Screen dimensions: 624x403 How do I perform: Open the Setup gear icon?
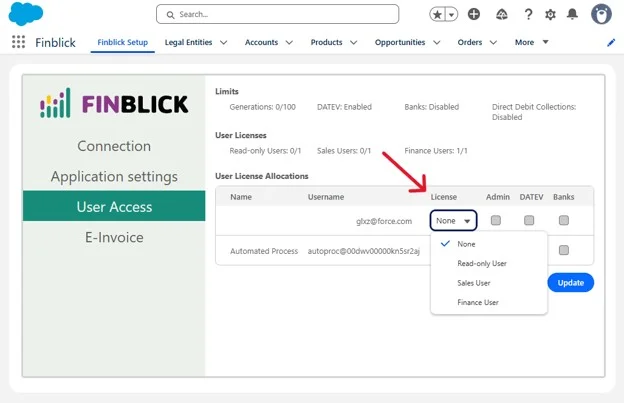pyautogui.click(x=550, y=15)
